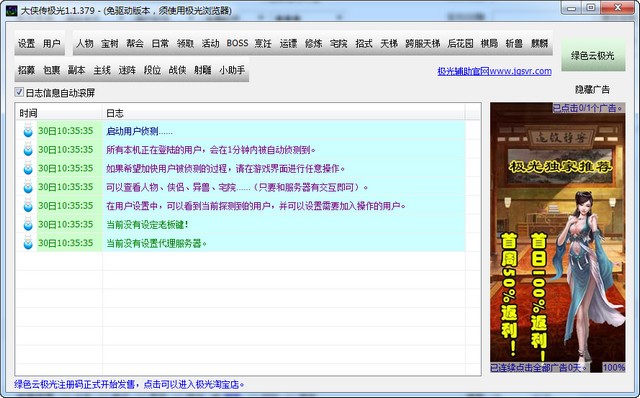Open the 段位 toolbar item

[152, 70]
